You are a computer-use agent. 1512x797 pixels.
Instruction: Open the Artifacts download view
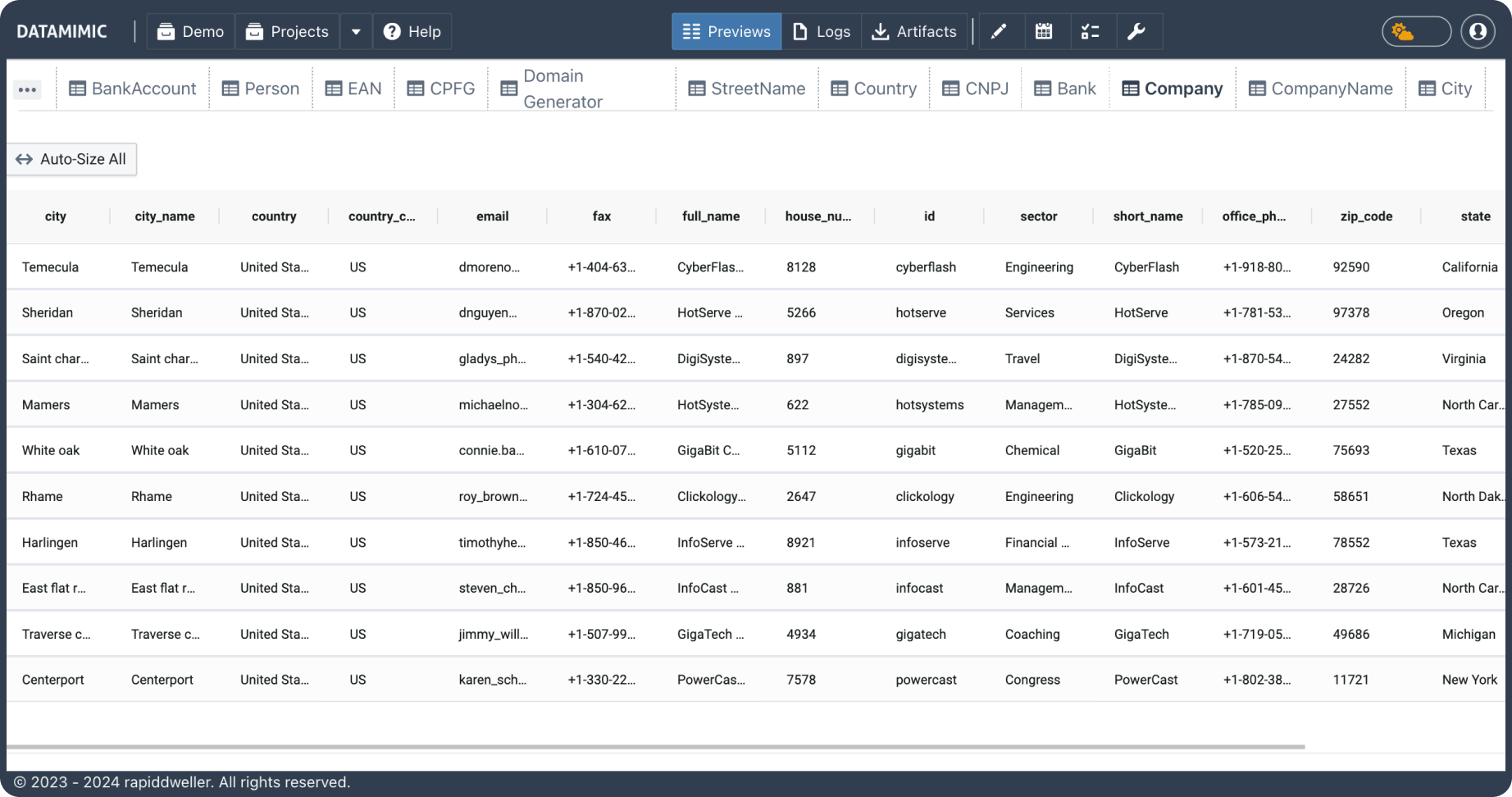pos(914,31)
